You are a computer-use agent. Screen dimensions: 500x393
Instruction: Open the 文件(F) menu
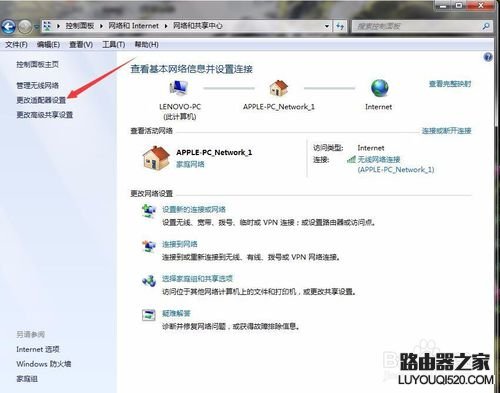(x=16, y=44)
